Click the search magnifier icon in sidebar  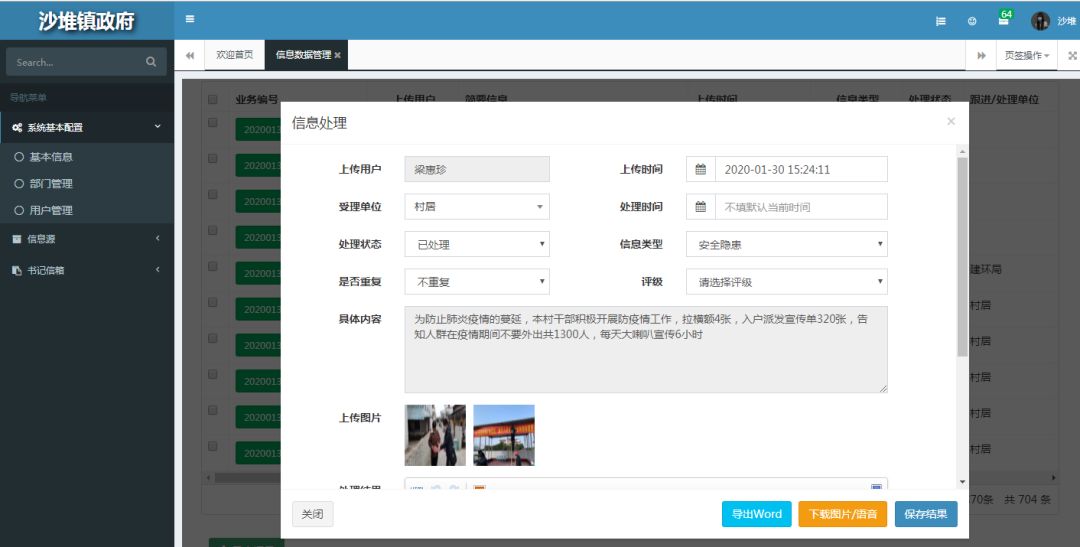click(151, 62)
